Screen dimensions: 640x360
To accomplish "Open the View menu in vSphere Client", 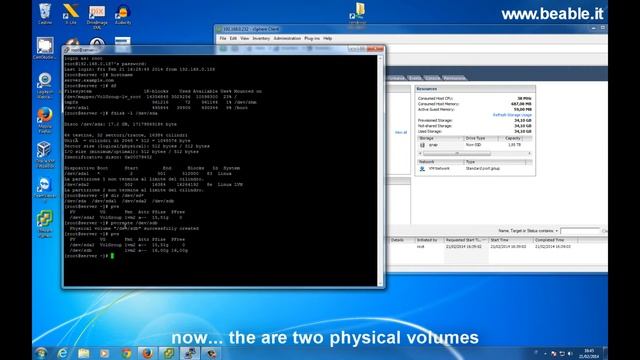I will (x=244, y=38).
